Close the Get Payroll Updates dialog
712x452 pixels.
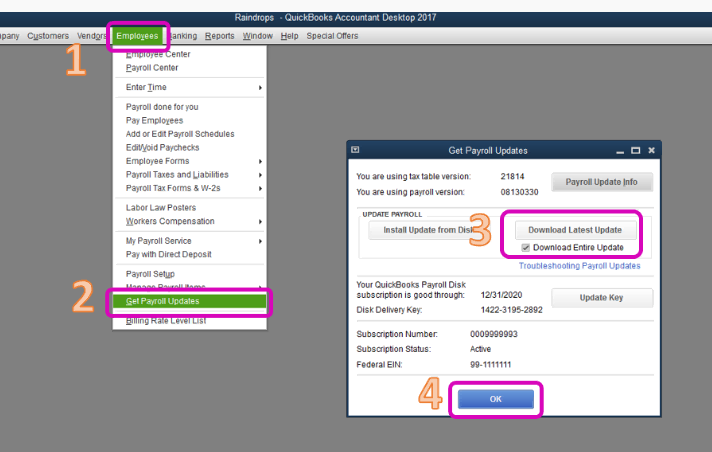[x=652, y=150]
